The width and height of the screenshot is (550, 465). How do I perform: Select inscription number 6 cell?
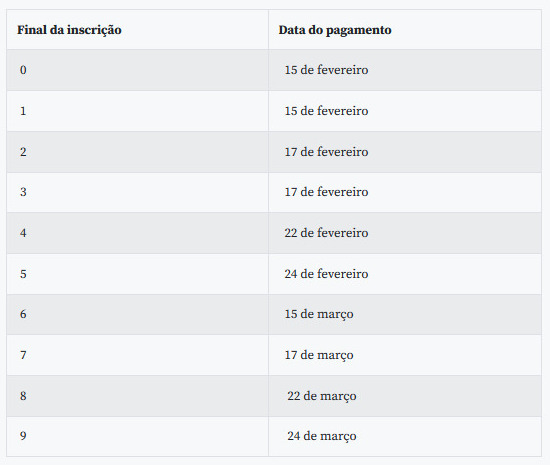[138, 314]
